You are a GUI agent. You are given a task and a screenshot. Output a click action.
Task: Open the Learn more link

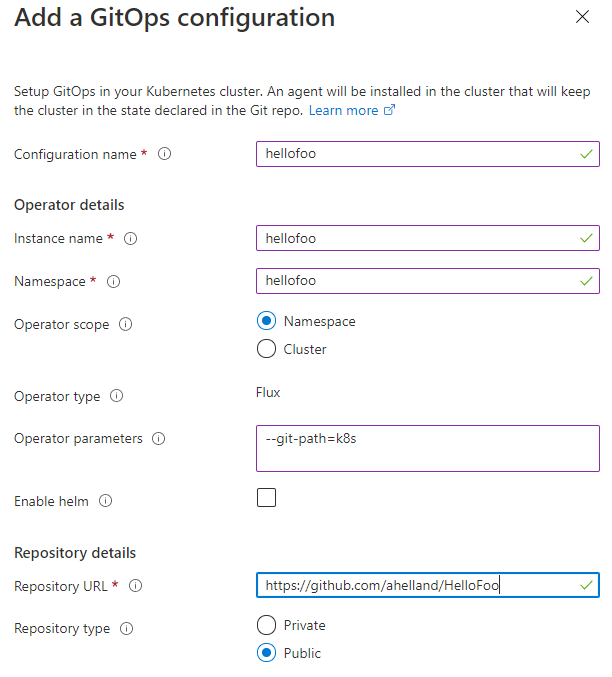coord(352,111)
